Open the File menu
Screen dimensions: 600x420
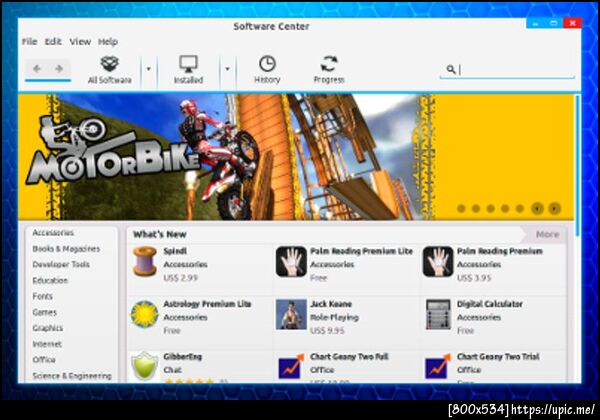tap(29, 42)
